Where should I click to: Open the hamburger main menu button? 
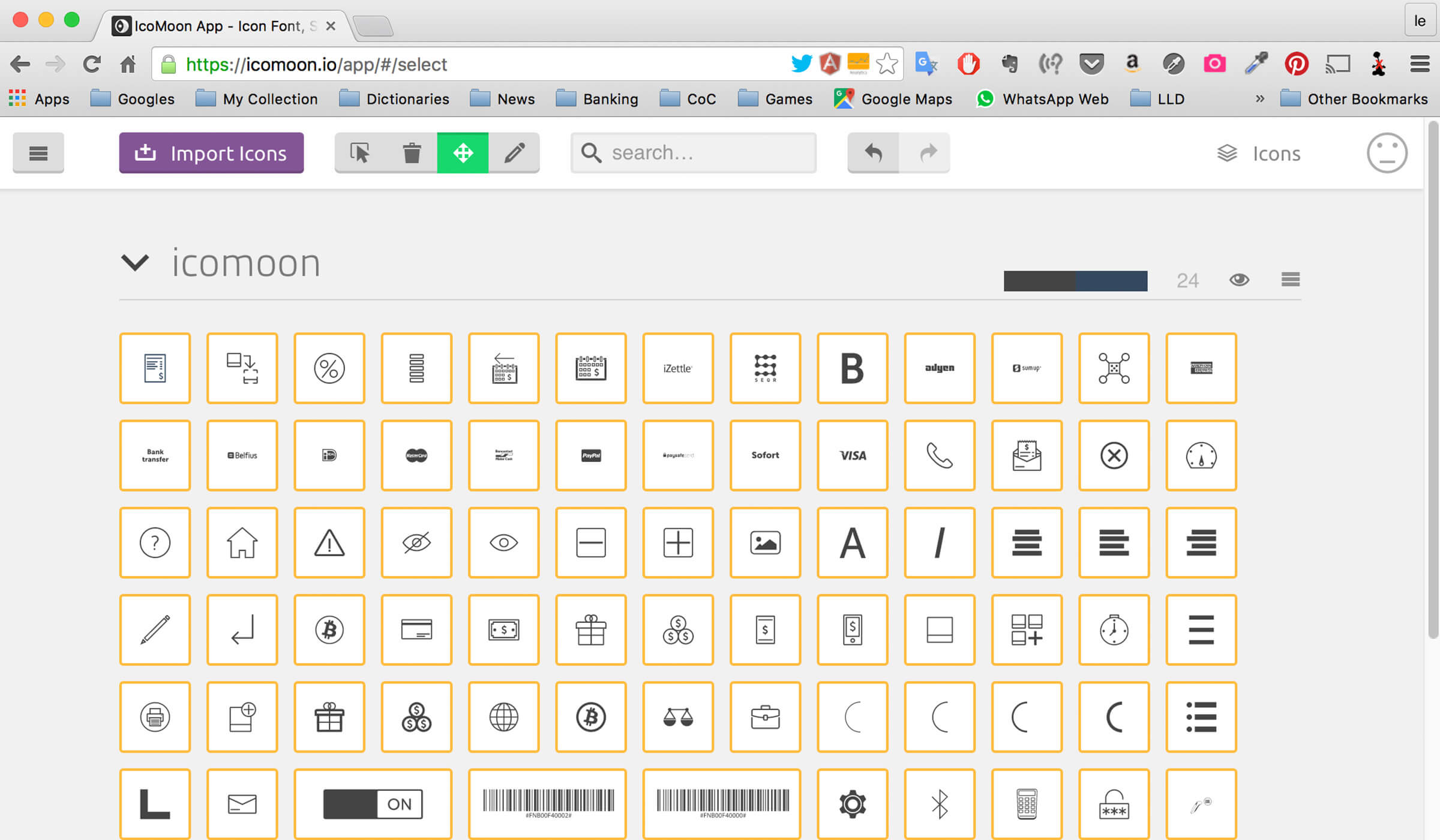pos(38,154)
